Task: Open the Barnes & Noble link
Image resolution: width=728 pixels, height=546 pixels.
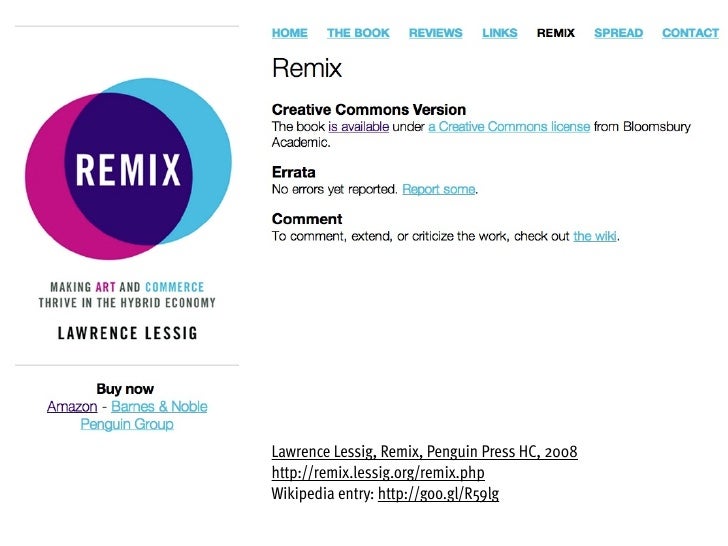Action: [x=159, y=406]
